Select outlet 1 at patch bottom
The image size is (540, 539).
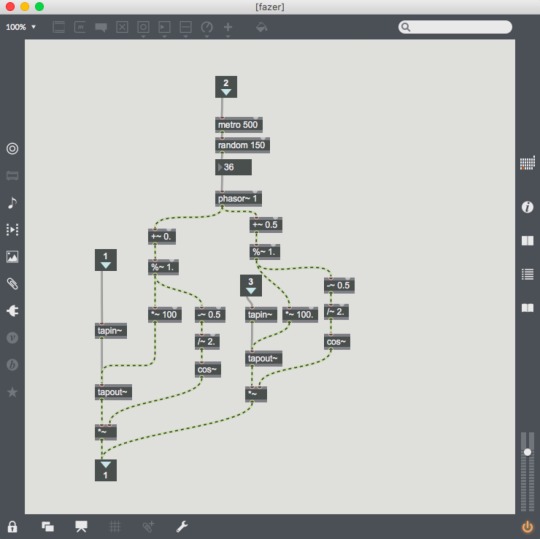106,470
